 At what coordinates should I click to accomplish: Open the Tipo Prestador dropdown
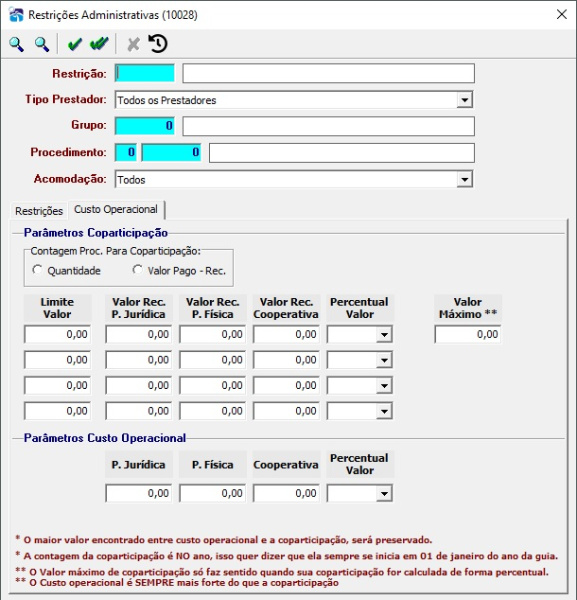[465, 100]
